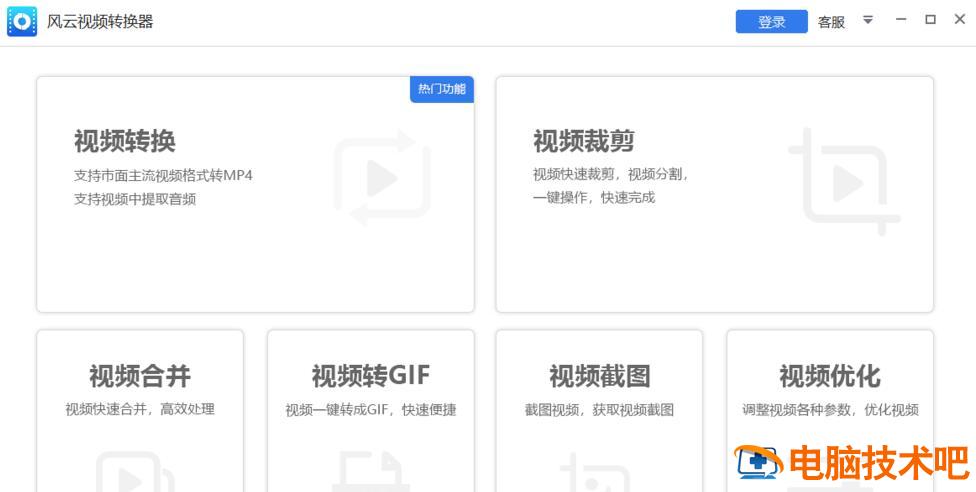This screenshot has height=492, width=976.
Task: Open the 视频合并 feature card
Action: 140,411
